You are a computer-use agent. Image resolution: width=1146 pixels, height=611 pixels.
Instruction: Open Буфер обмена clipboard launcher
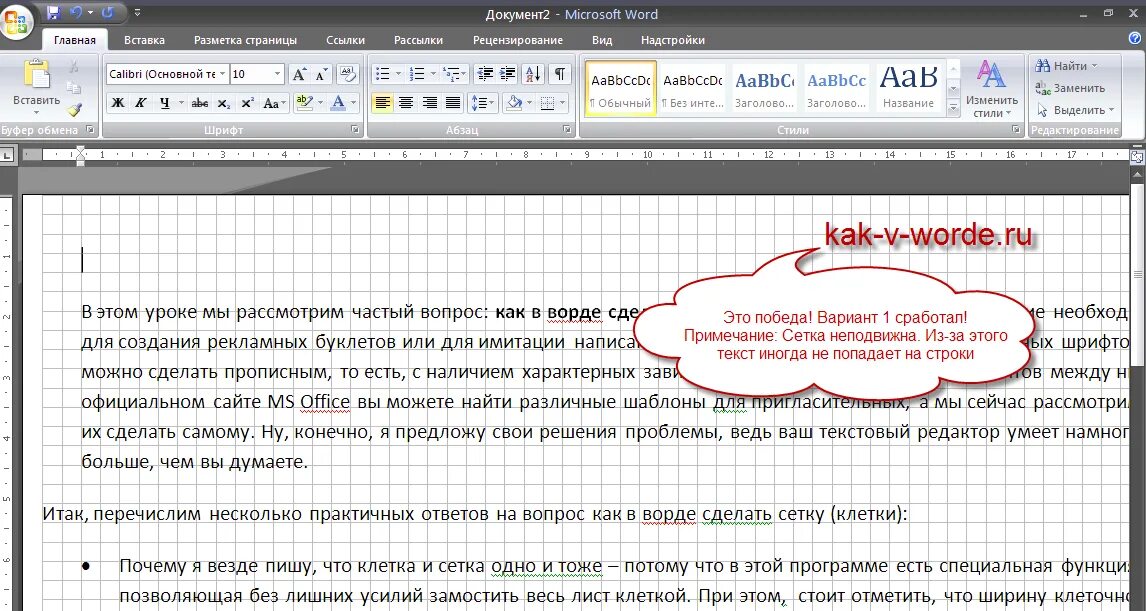(x=90, y=129)
